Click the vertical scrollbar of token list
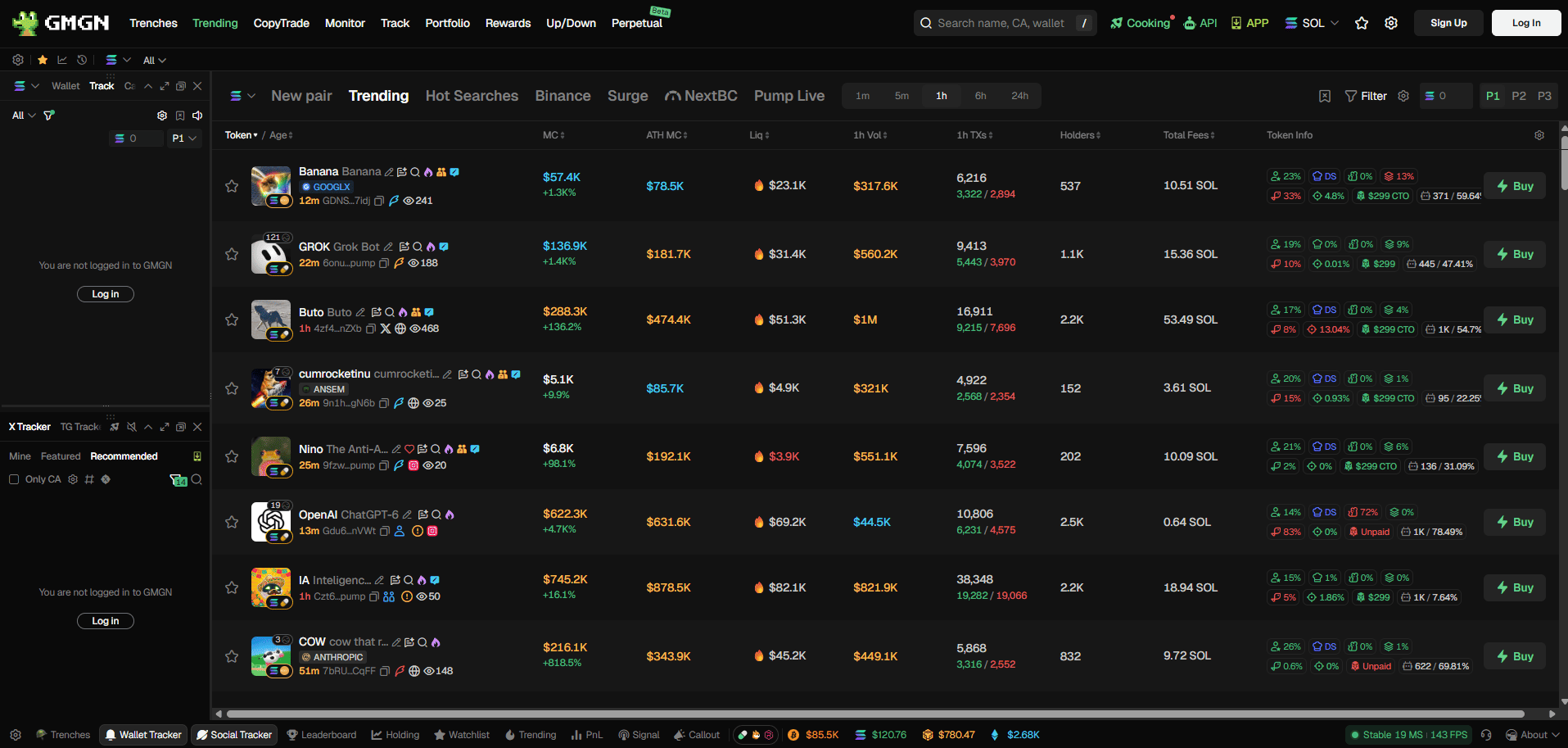The height and width of the screenshot is (748, 1568). (x=1564, y=163)
